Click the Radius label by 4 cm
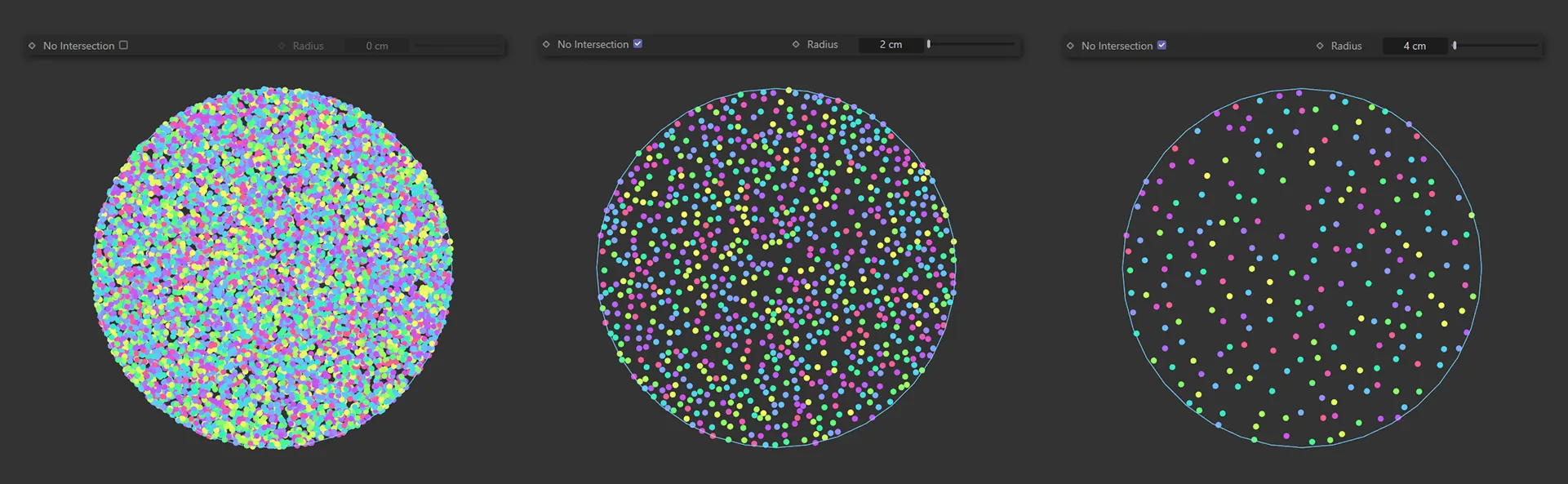This screenshot has height=484, width=1568. pyautogui.click(x=1346, y=46)
